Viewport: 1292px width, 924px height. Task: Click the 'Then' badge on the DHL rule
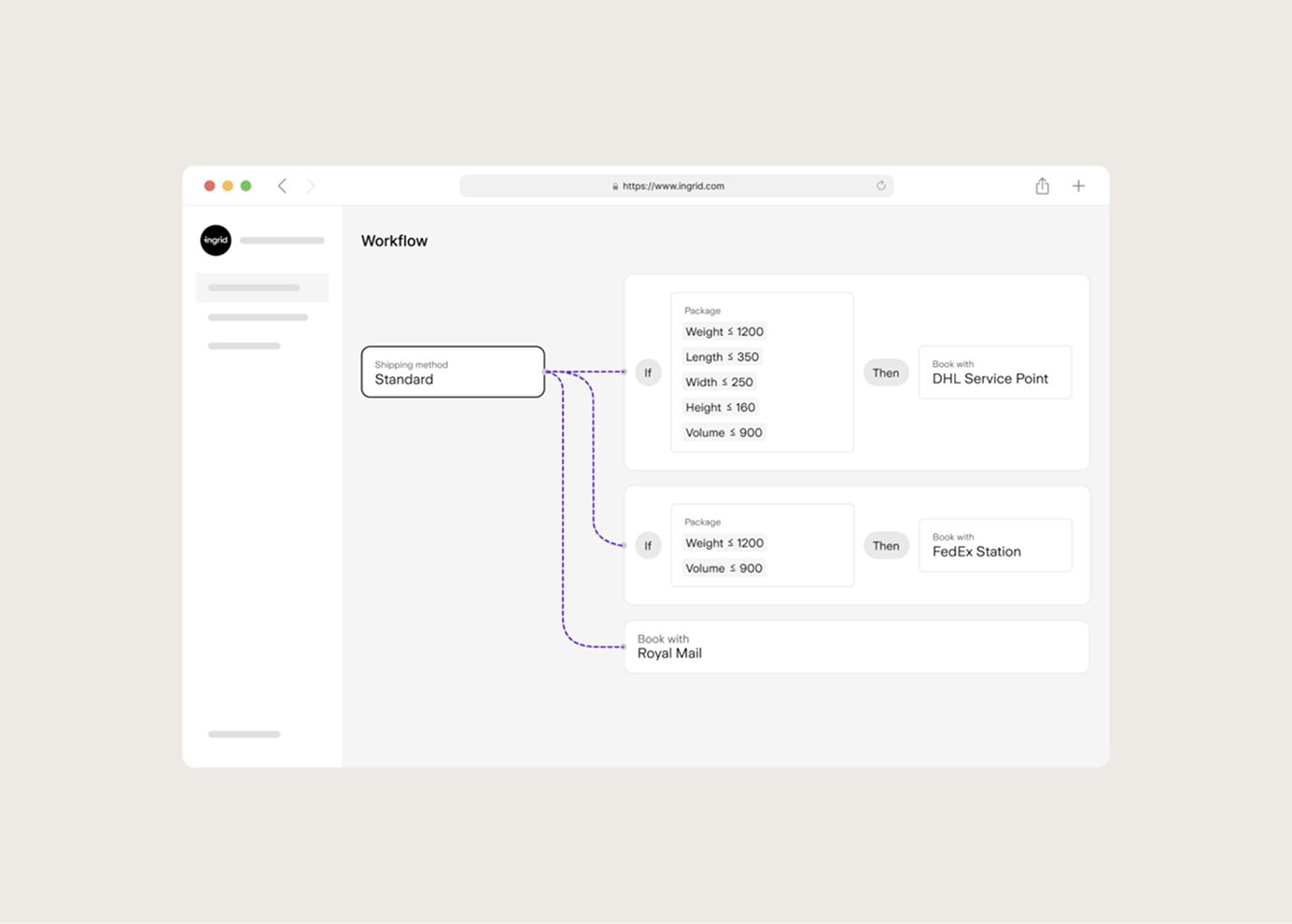pyautogui.click(x=885, y=371)
